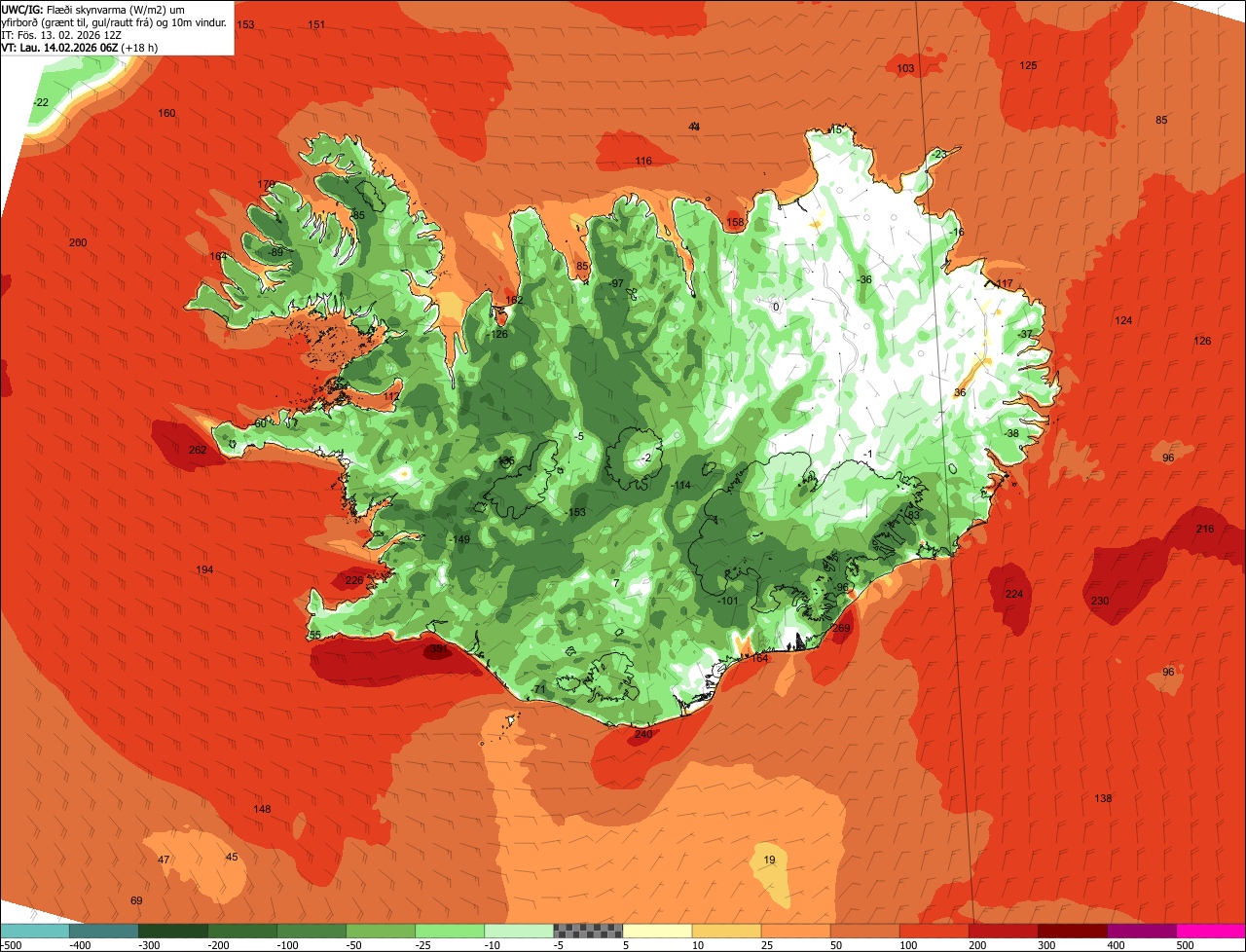Image resolution: width=1246 pixels, height=952 pixels.
Task: Click the '47' value in southwest corner
Action: (164, 860)
